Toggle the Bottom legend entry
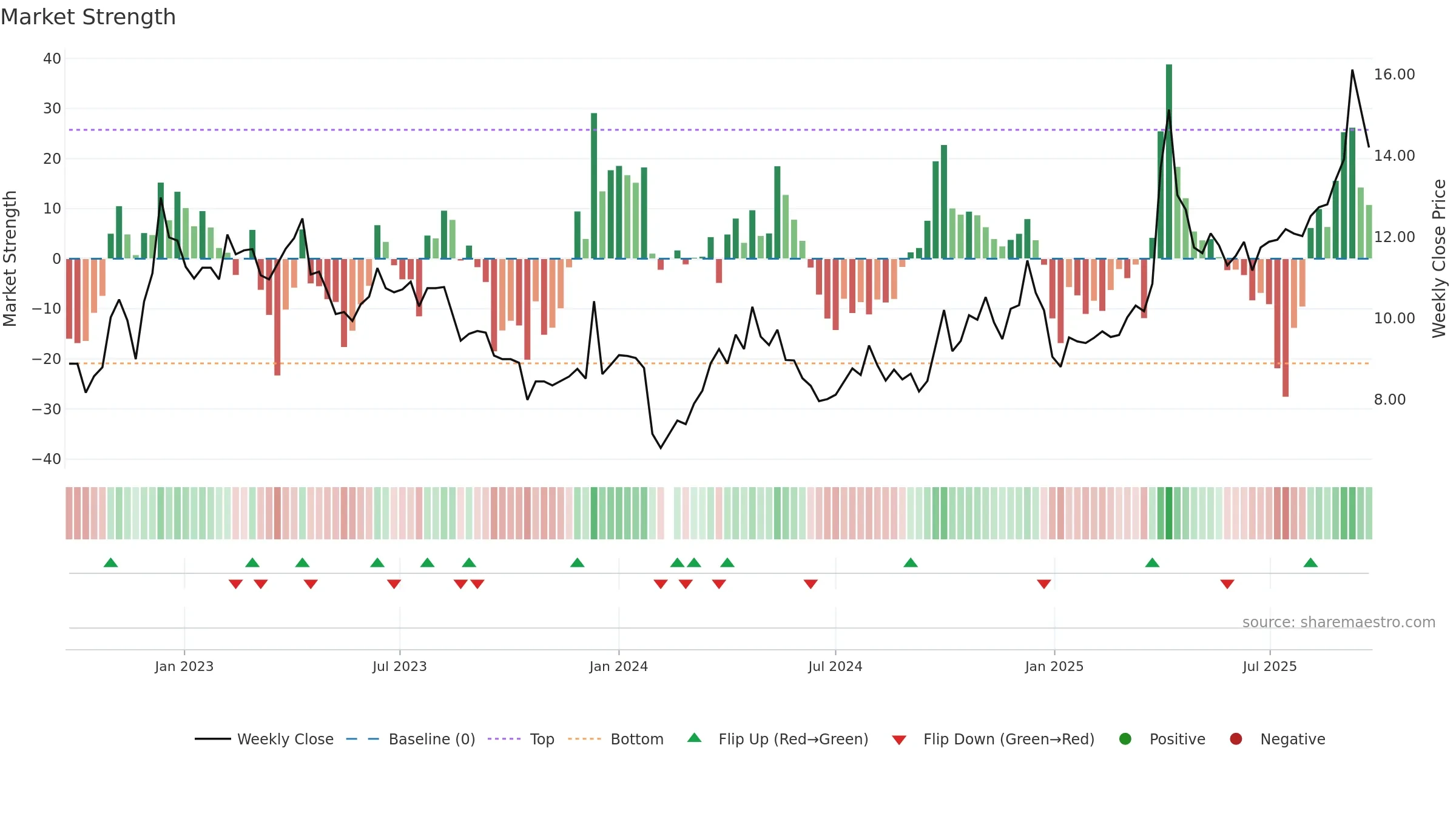Image resolution: width=1456 pixels, height=819 pixels. coord(615,739)
